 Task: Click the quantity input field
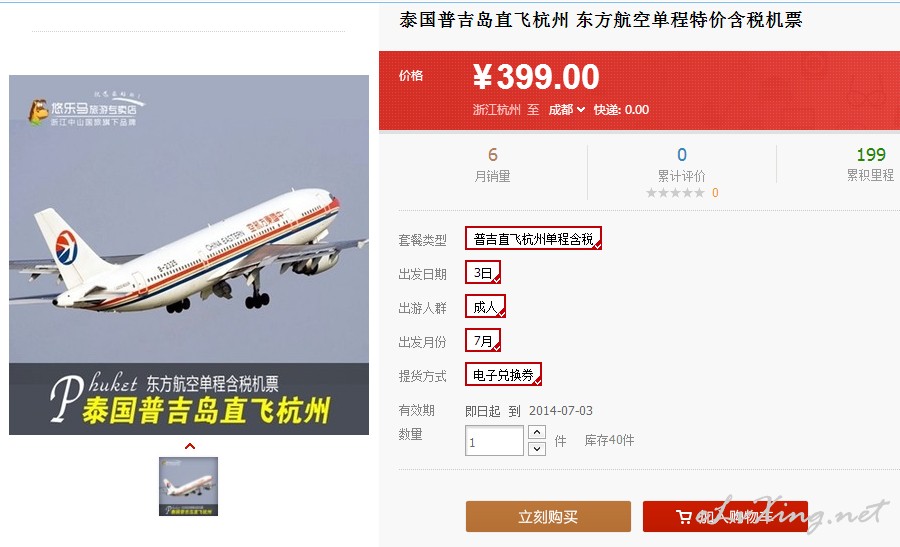point(494,440)
